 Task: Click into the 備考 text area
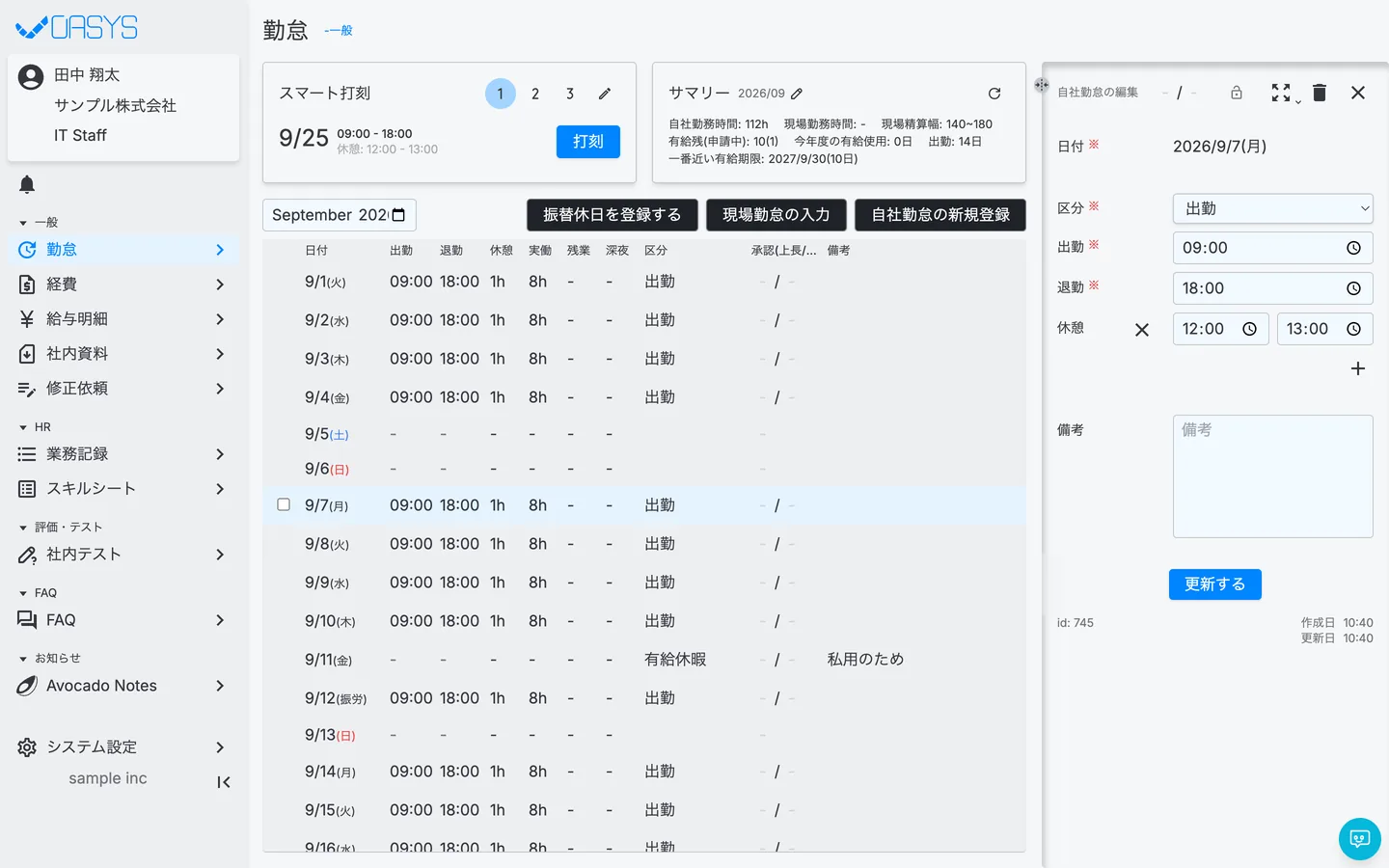coord(1273,476)
